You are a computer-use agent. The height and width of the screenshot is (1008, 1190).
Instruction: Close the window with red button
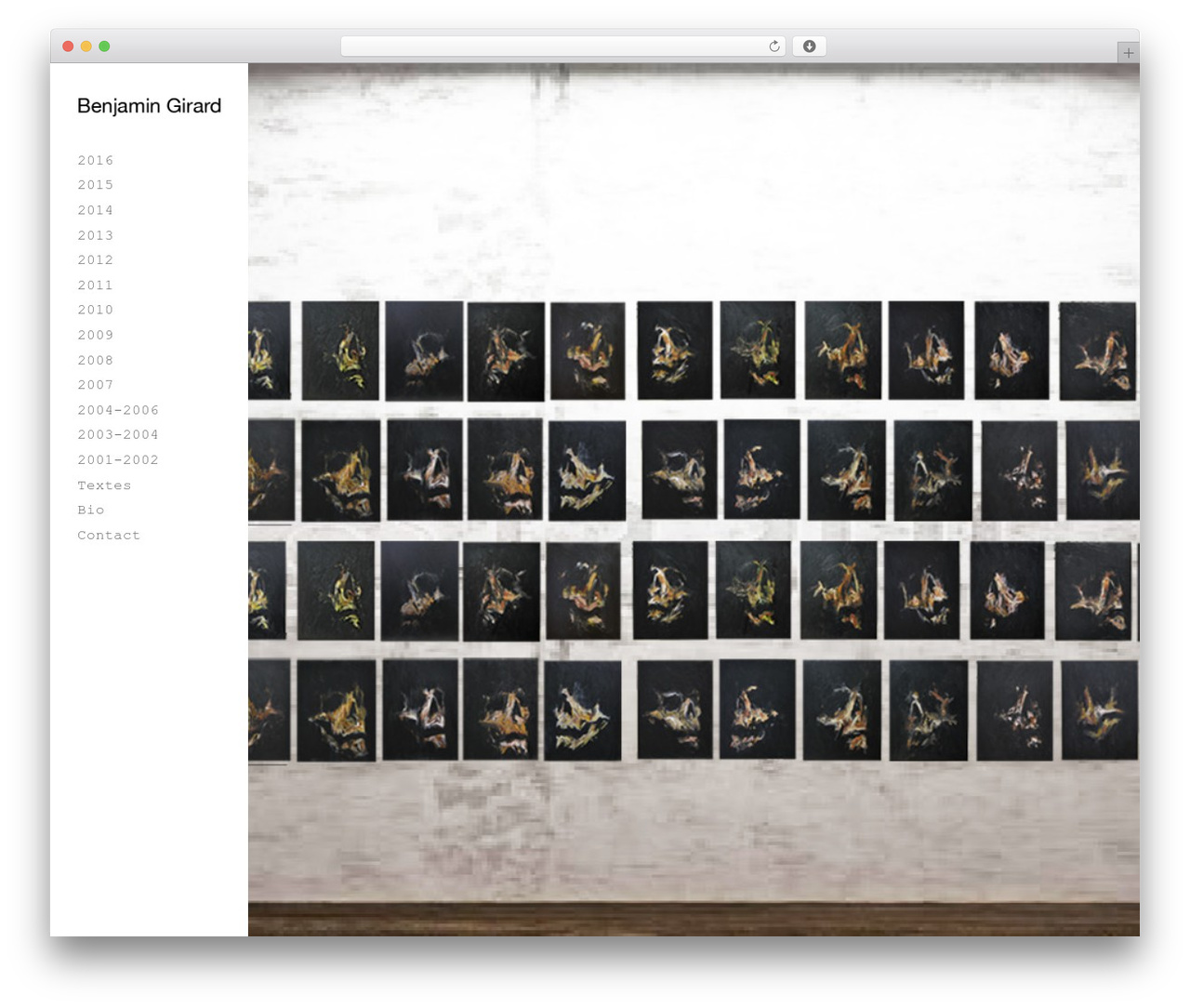[x=68, y=46]
